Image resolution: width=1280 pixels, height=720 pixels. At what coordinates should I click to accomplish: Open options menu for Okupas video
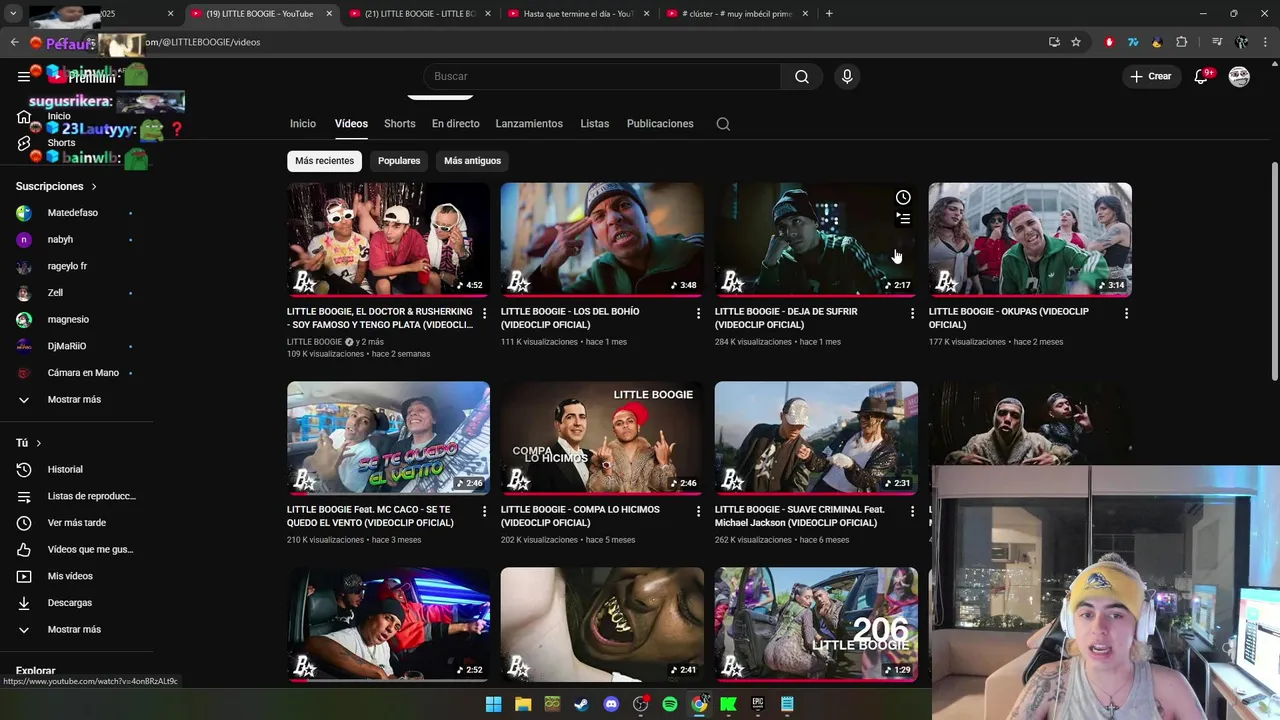click(x=1126, y=313)
